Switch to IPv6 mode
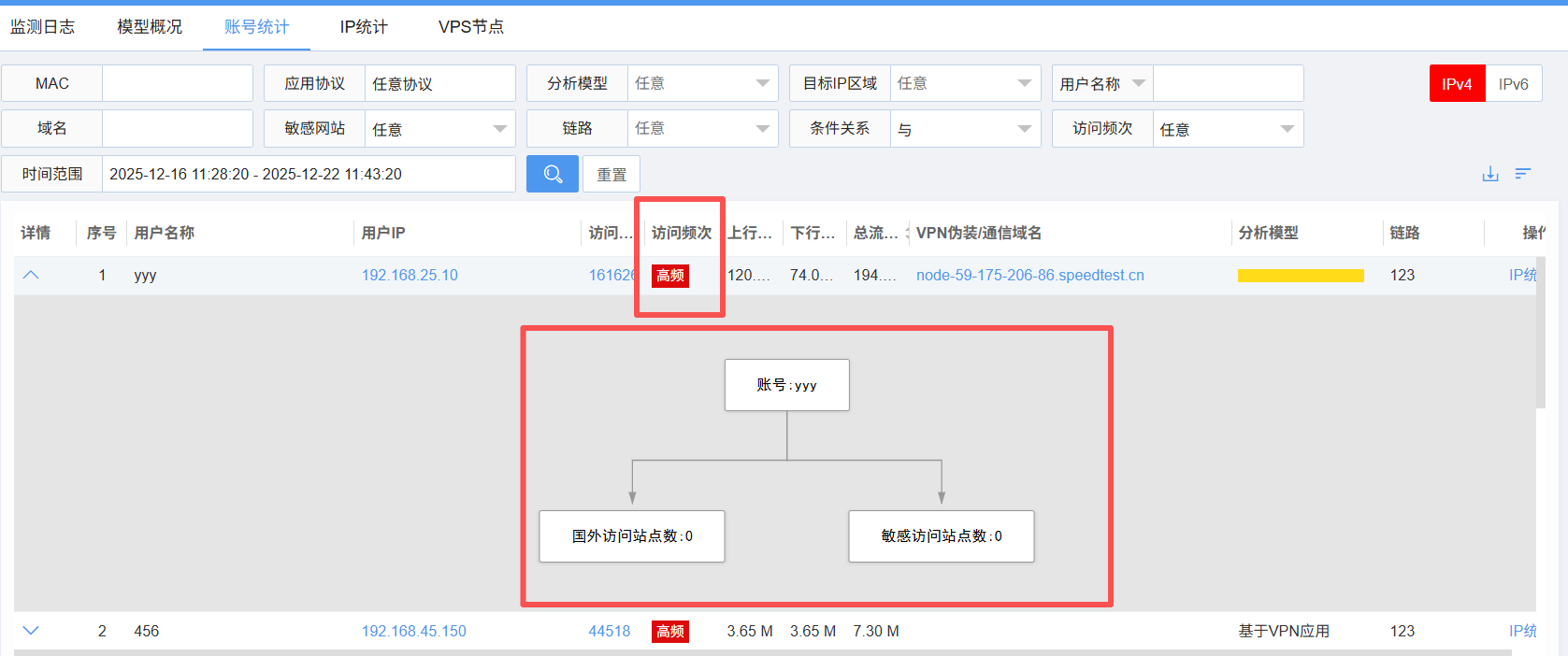Screen dimensions: 1568x656 (1513, 84)
